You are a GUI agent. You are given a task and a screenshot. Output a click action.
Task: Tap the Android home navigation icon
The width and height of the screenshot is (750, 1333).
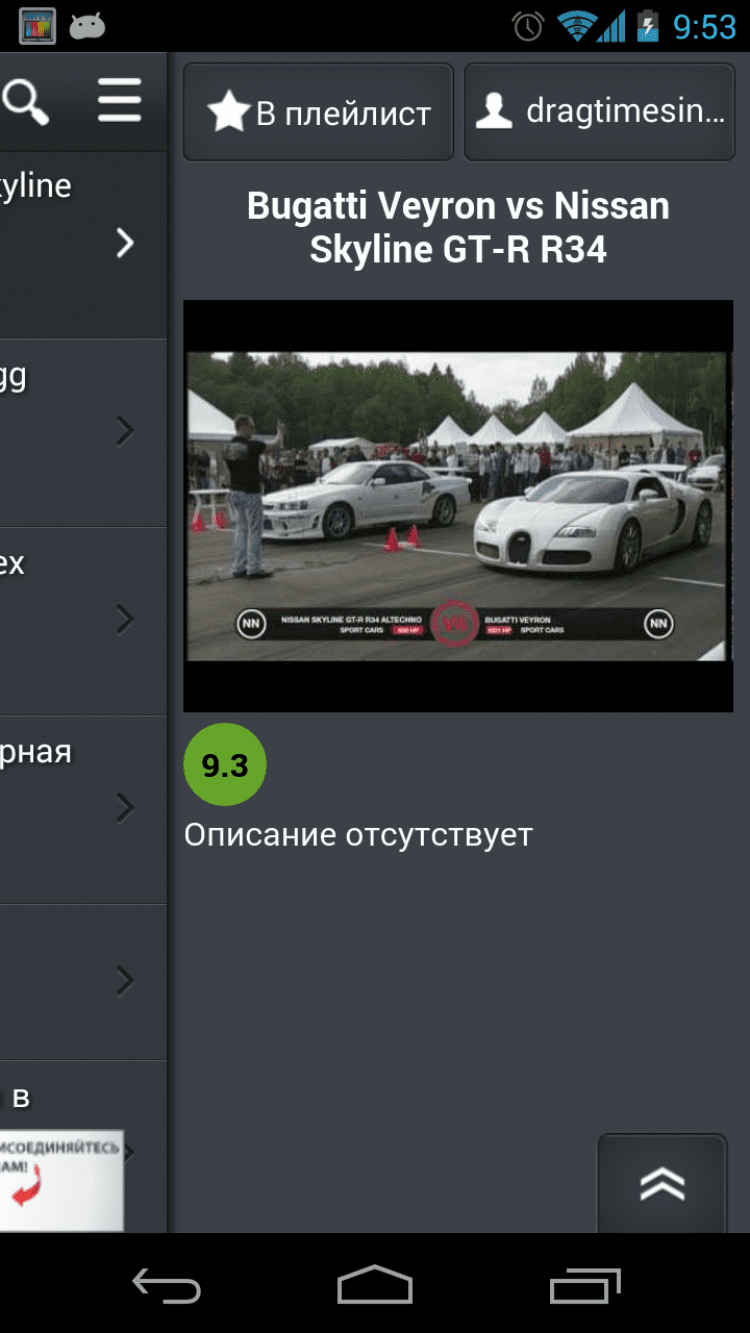374,1285
